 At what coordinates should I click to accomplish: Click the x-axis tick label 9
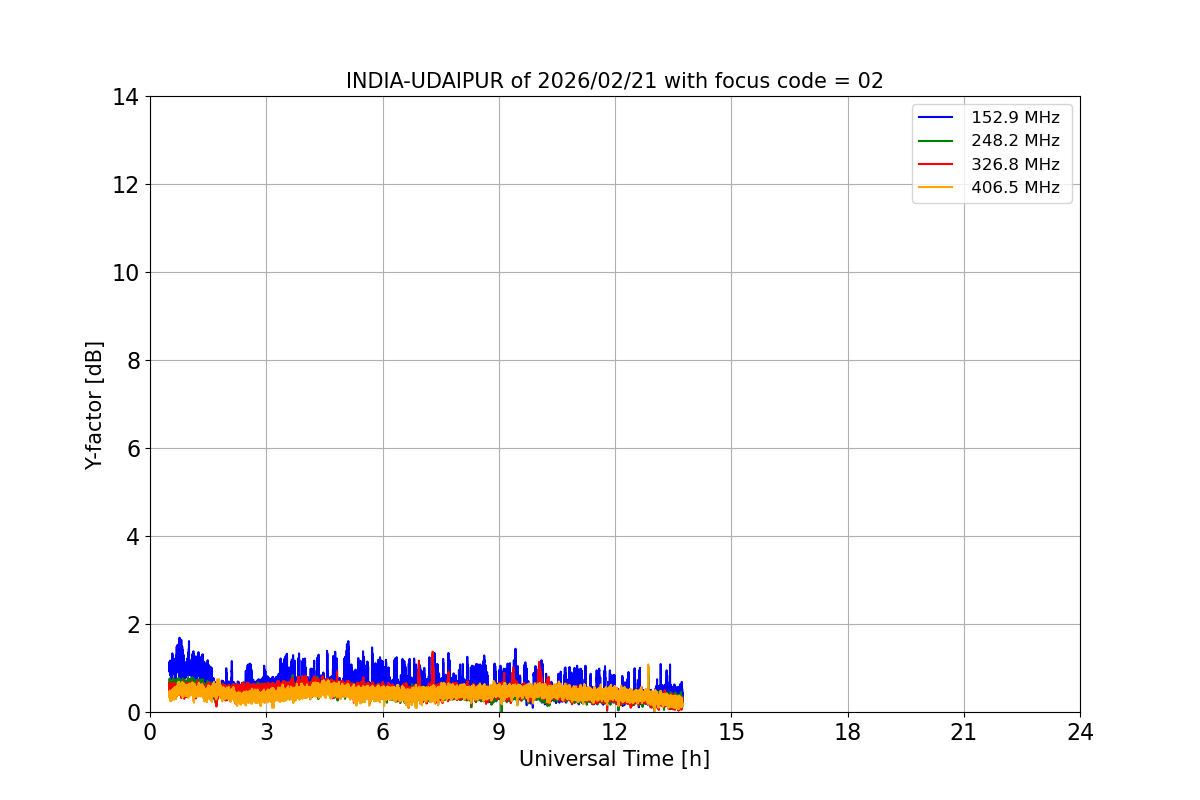[x=499, y=732]
